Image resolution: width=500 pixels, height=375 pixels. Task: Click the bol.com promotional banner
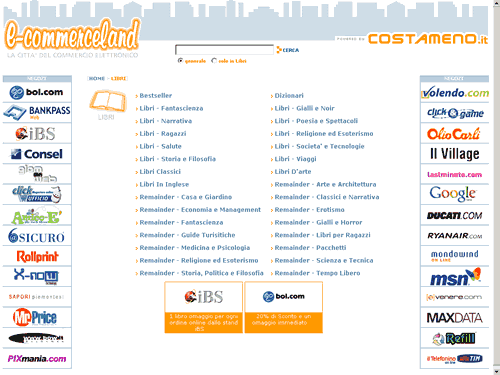tap(284, 307)
